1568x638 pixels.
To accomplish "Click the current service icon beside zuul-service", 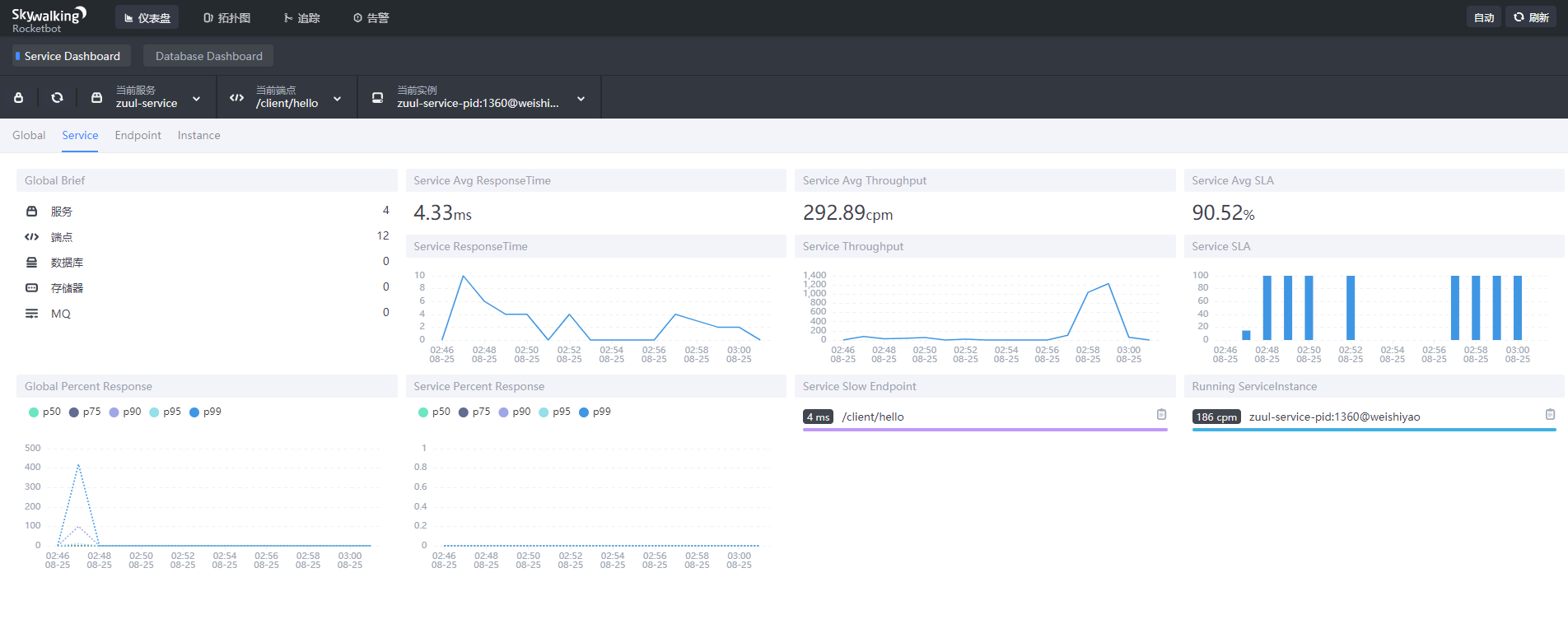I will 96,98.
